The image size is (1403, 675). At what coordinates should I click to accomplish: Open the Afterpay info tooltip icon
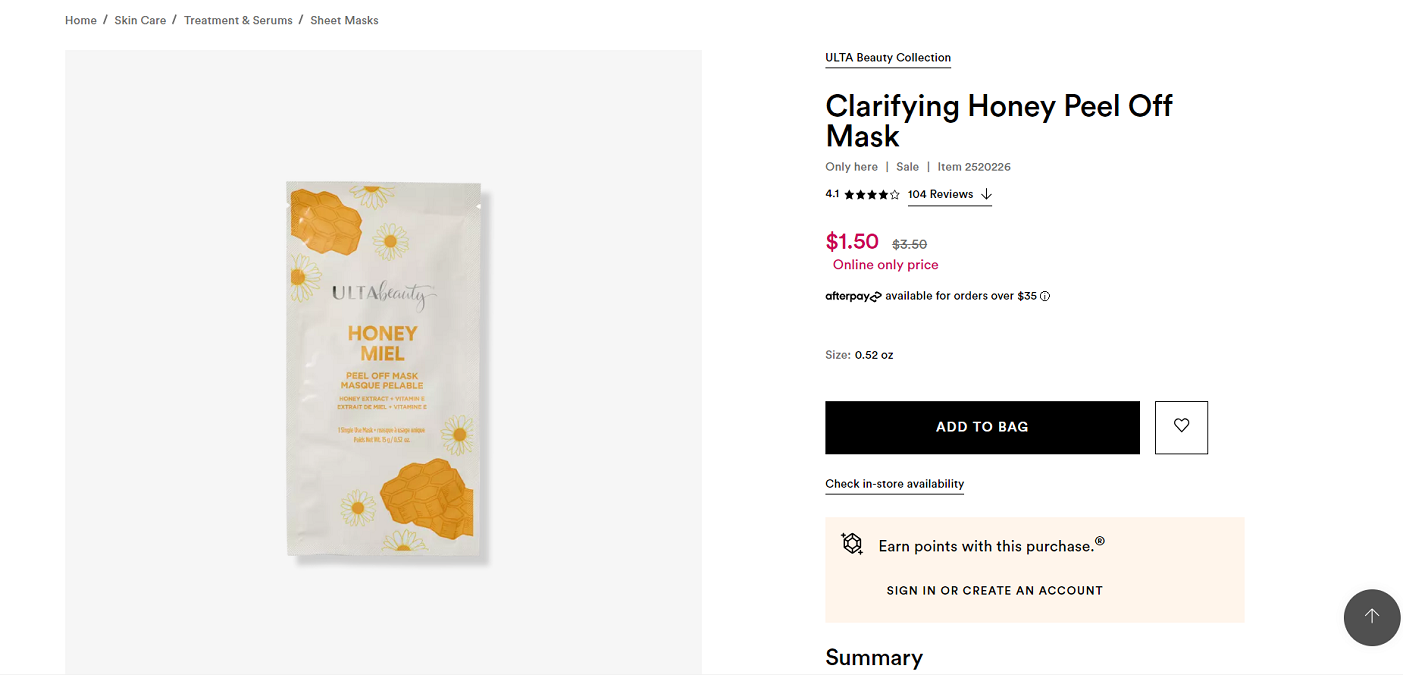click(1045, 295)
